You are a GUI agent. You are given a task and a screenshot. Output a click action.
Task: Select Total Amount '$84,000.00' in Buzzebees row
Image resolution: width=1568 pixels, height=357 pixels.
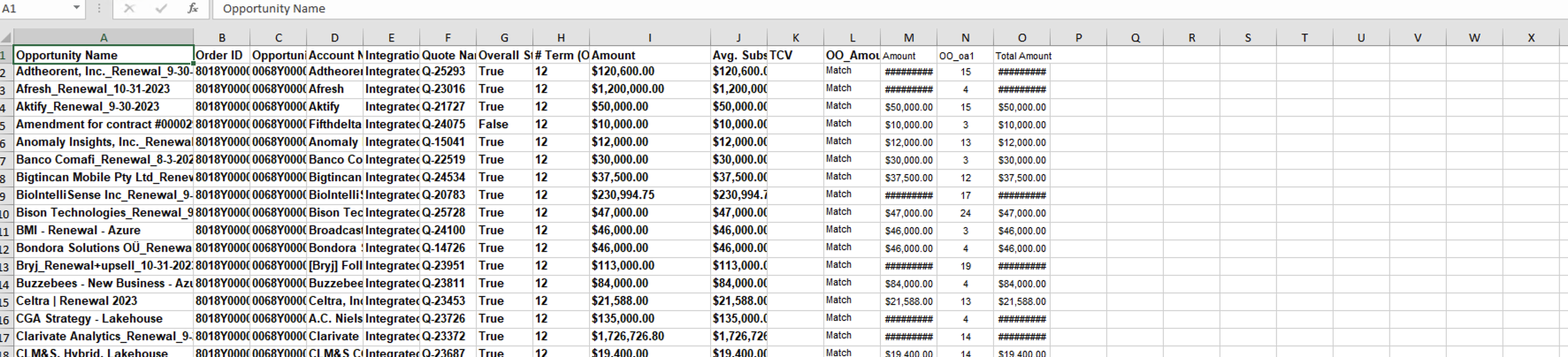(1022, 284)
